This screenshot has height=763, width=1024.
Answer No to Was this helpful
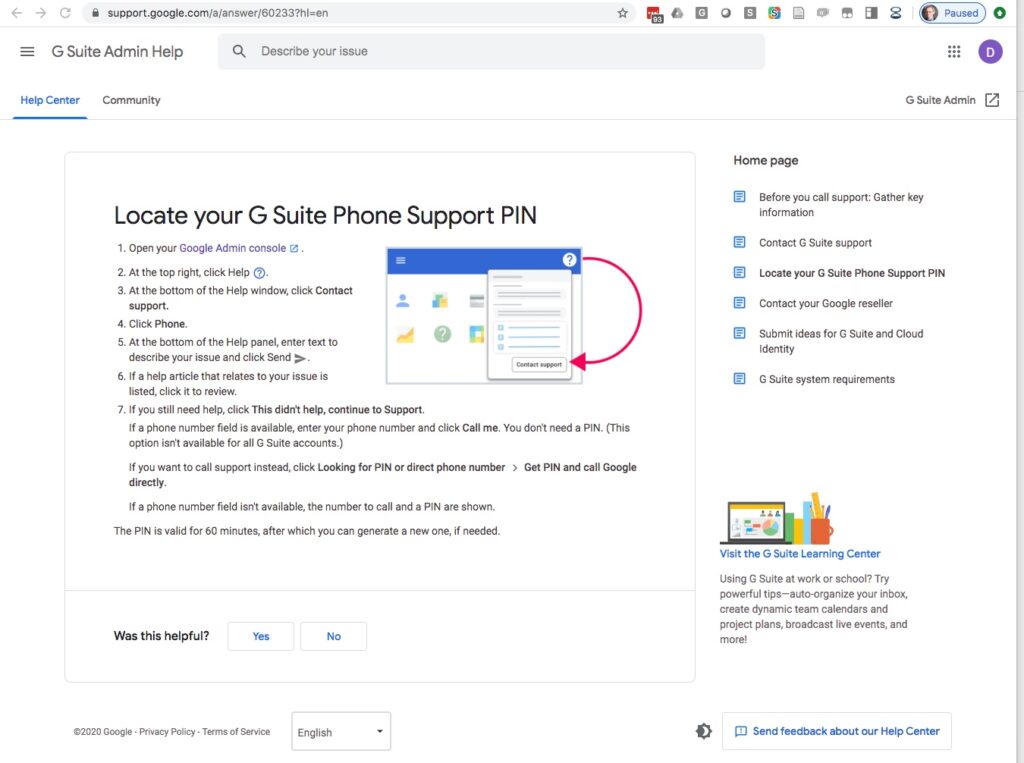tap(333, 636)
